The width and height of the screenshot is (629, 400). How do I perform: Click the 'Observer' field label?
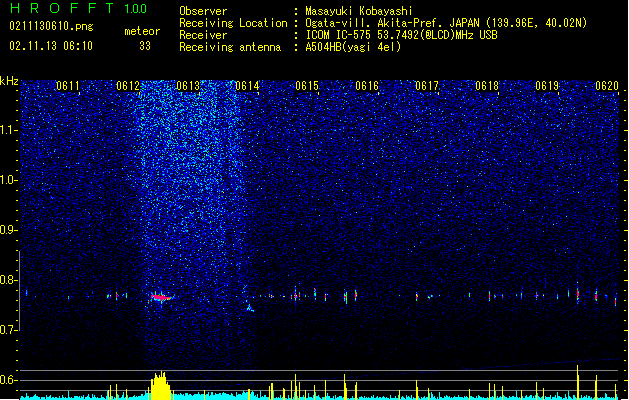[x=203, y=11]
